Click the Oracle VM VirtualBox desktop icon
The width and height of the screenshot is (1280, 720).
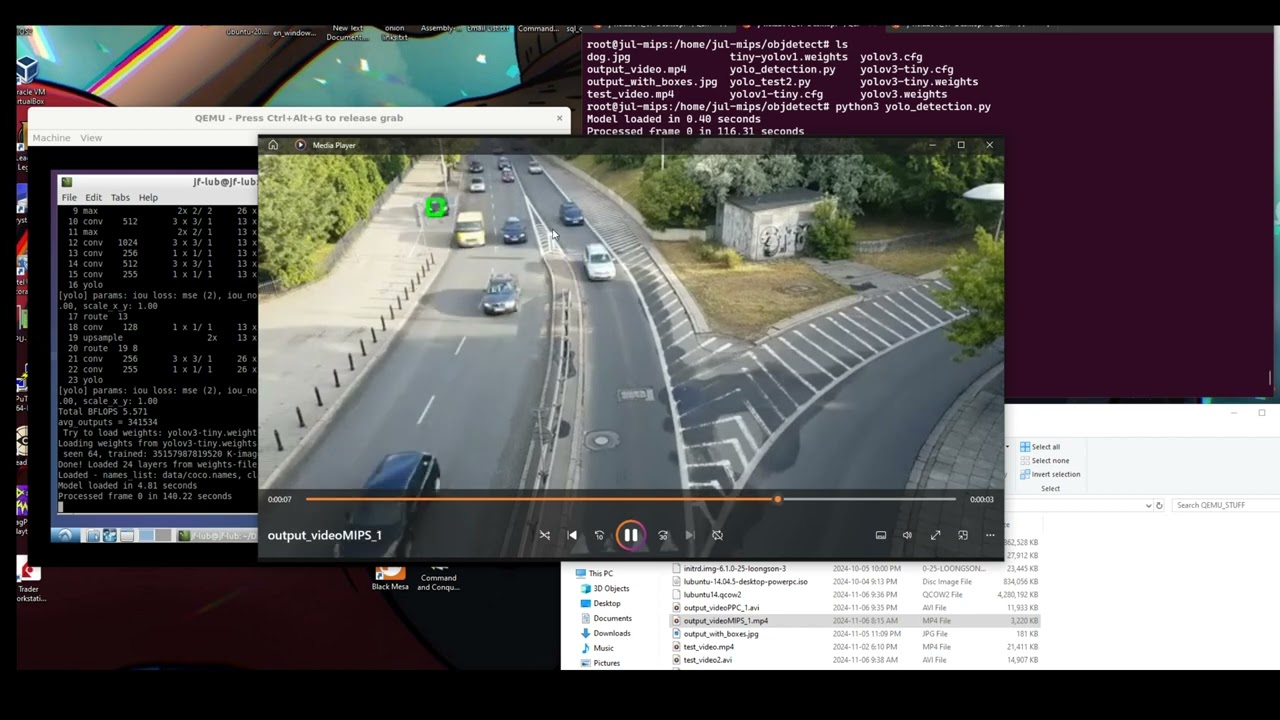point(28,80)
